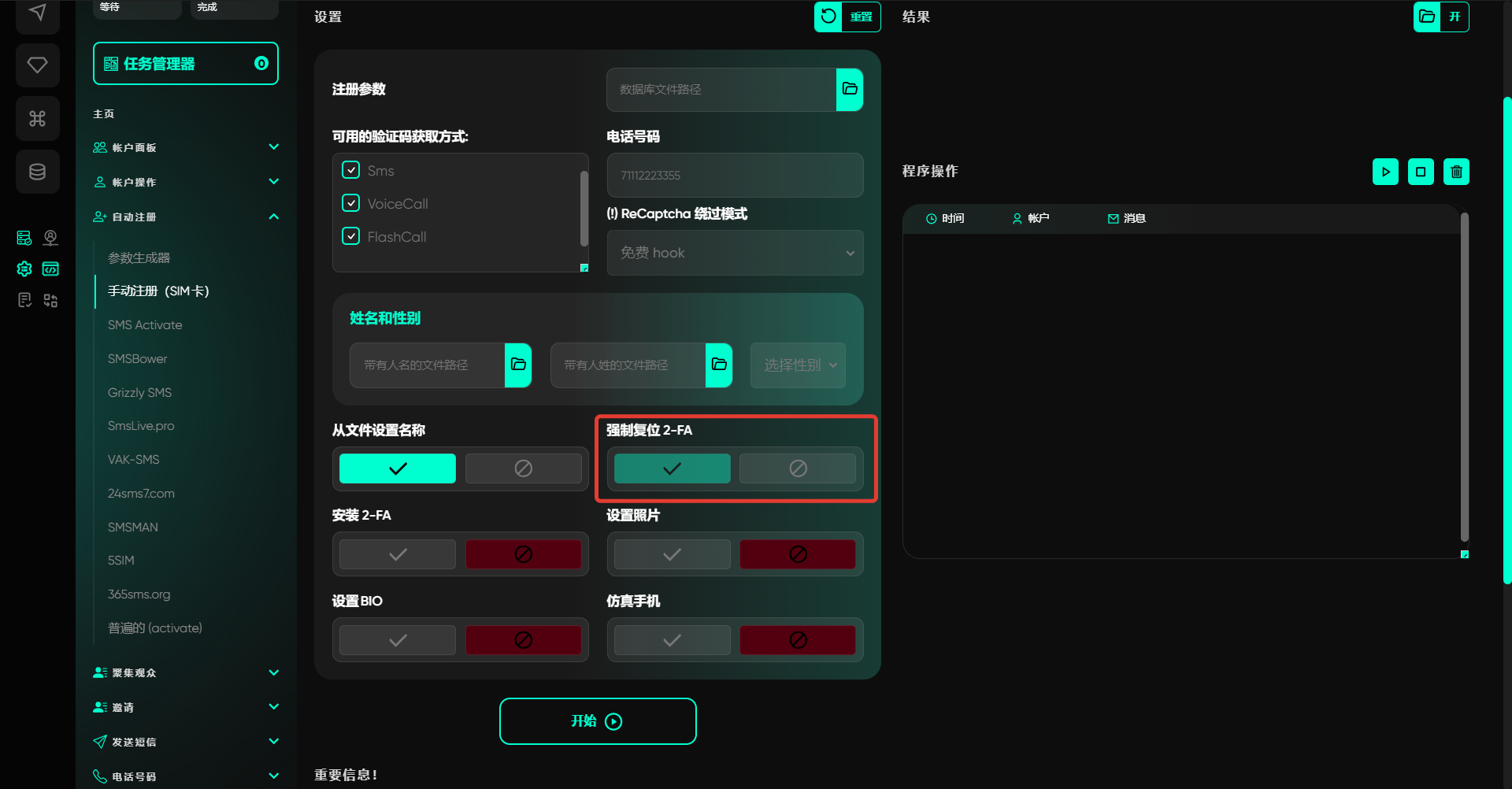Open Grizzly SMS menu item
Image resolution: width=1512 pixels, height=789 pixels.
tap(139, 392)
